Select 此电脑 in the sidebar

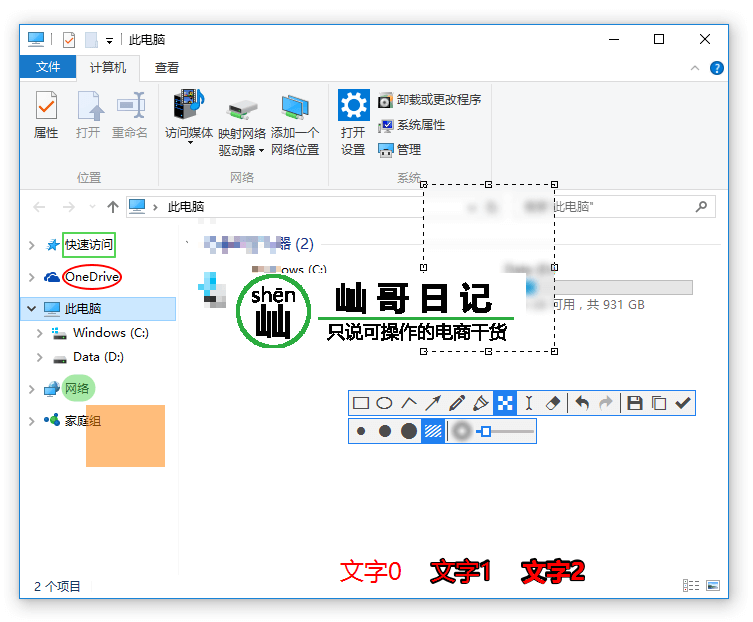pos(83,308)
